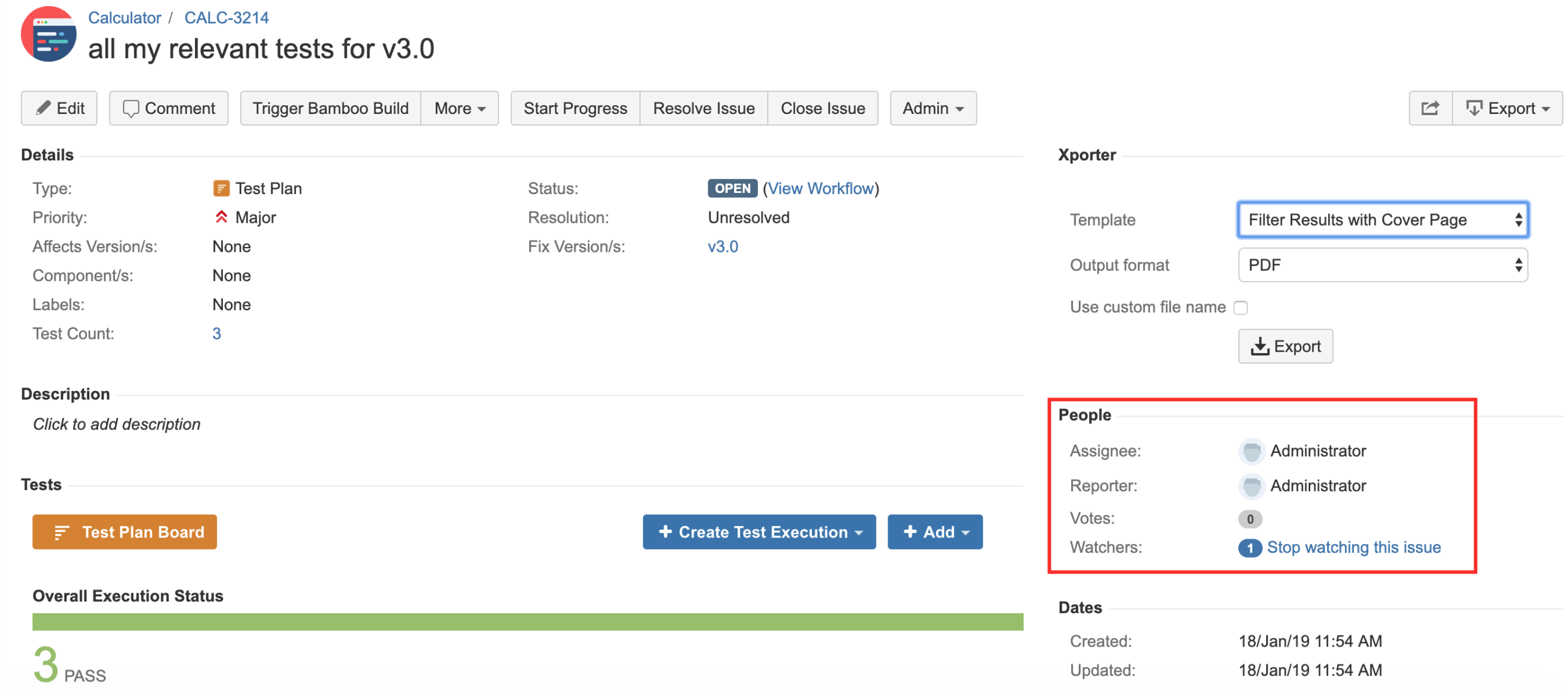Click the Component/s None value
Screen dimensions: 1568x689
point(232,275)
